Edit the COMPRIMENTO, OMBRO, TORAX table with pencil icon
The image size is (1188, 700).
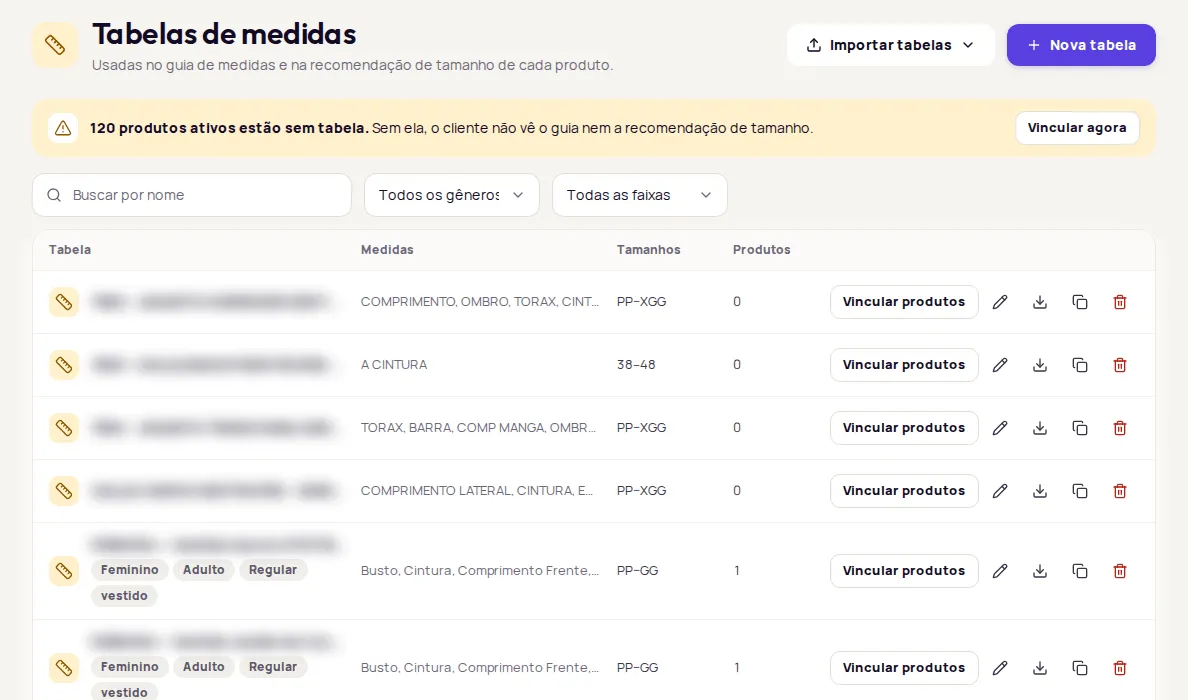click(1000, 302)
